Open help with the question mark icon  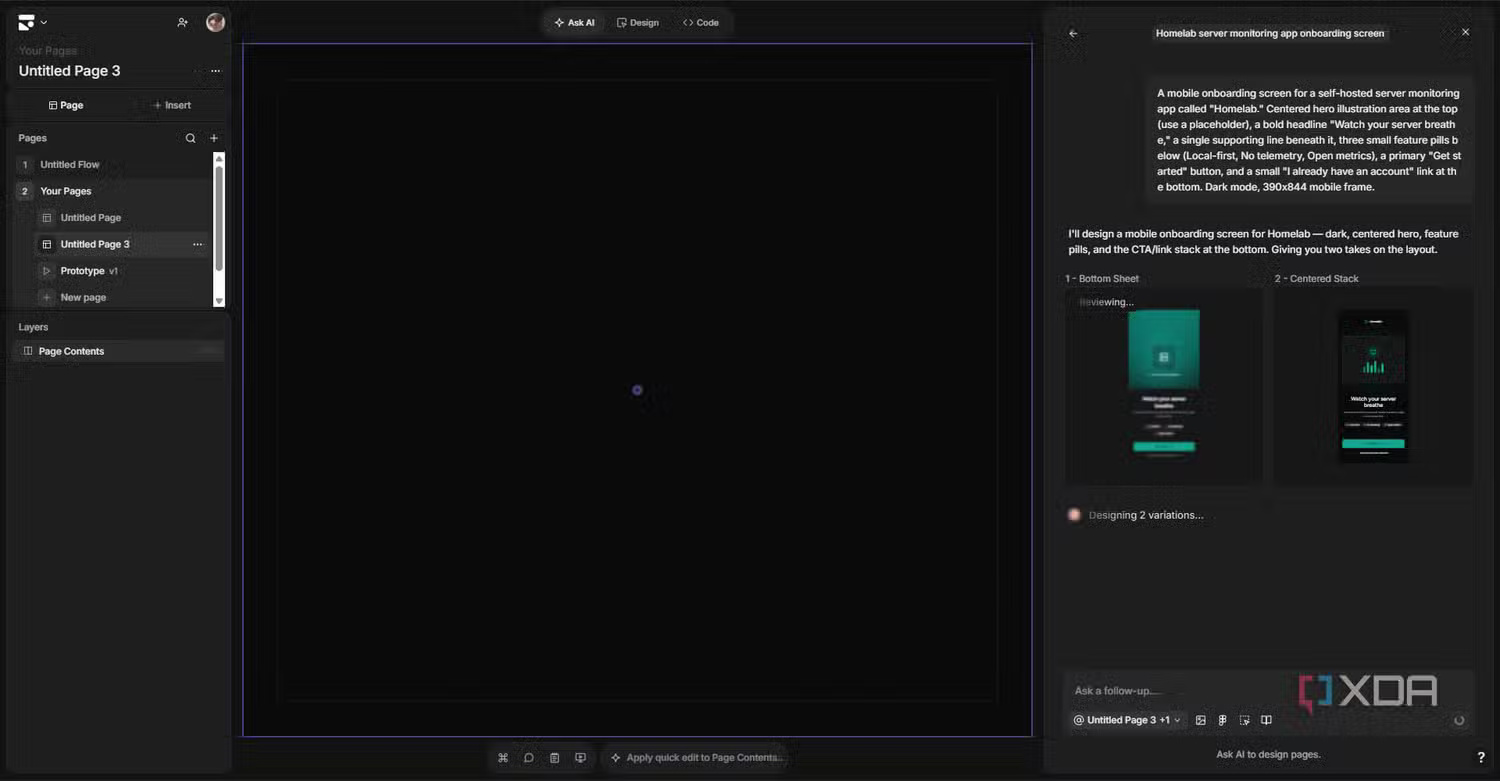1481,758
